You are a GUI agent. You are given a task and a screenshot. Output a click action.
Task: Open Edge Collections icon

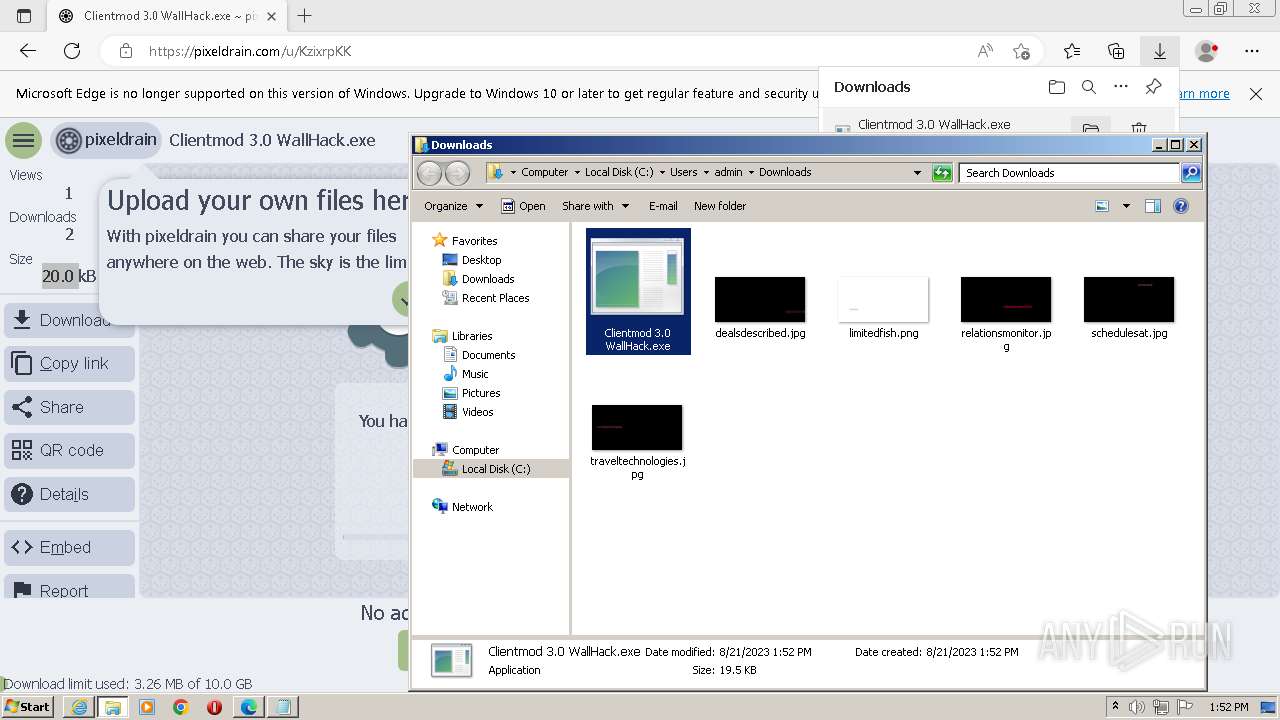pyautogui.click(x=1116, y=51)
